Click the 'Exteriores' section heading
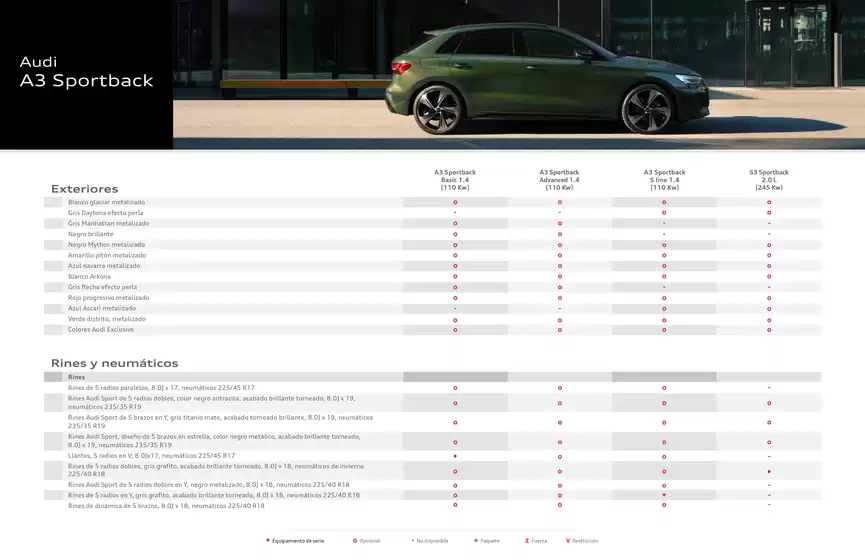The width and height of the screenshot is (865, 560). [84, 189]
